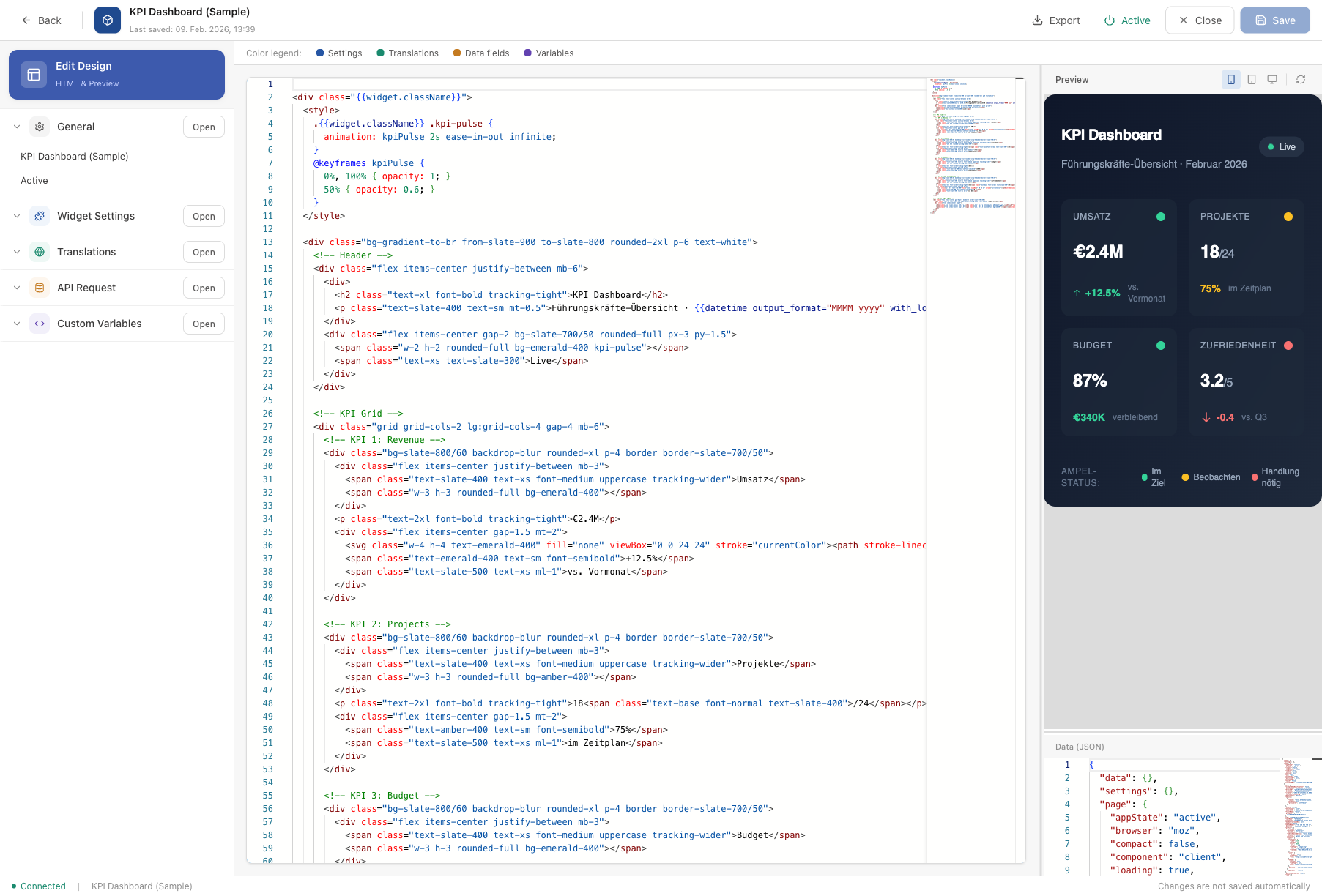Click the Save button

1274,20
